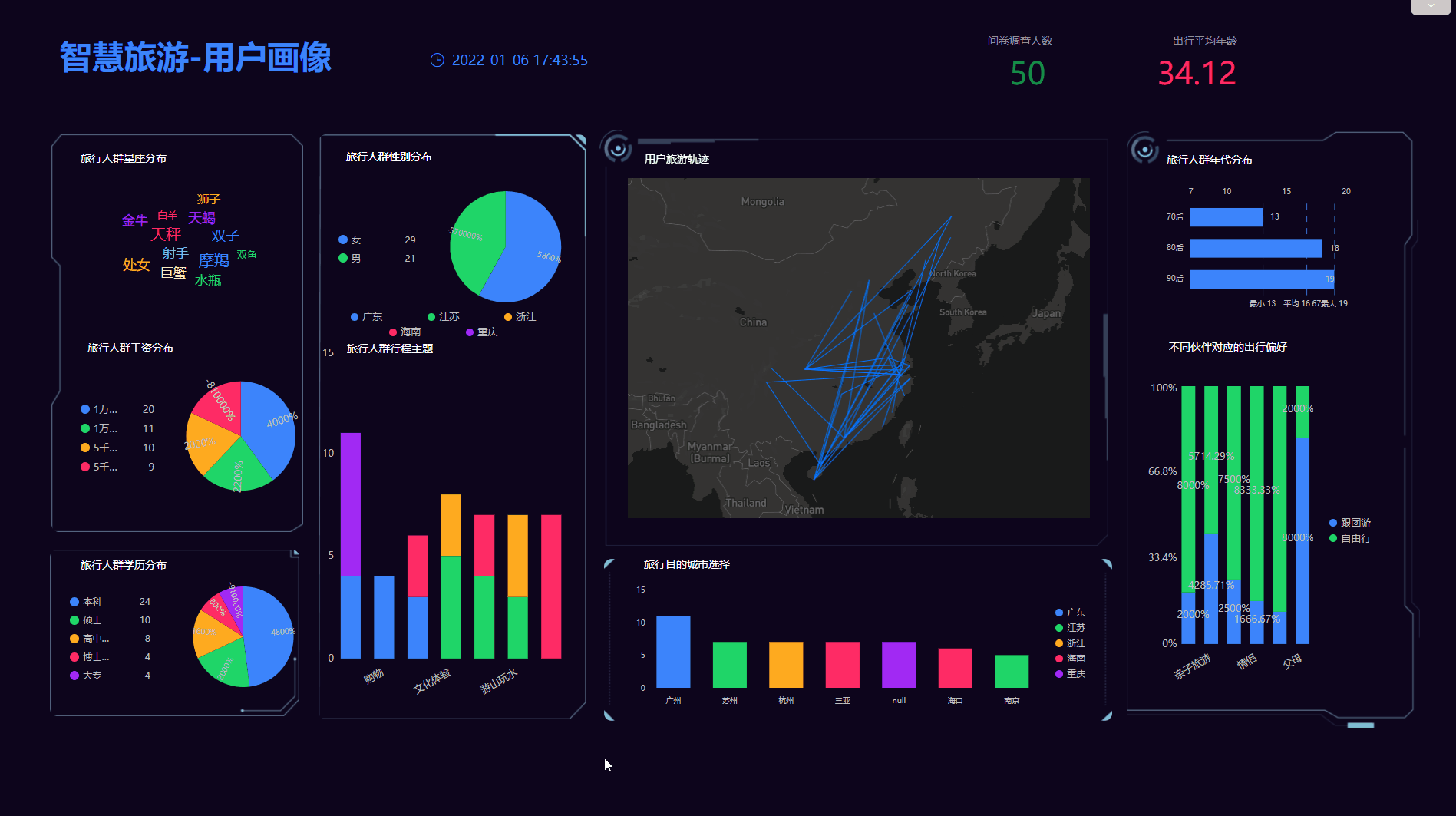
Task: Toggle the 重庆 legend below the gender pie
Action: point(480,332)
